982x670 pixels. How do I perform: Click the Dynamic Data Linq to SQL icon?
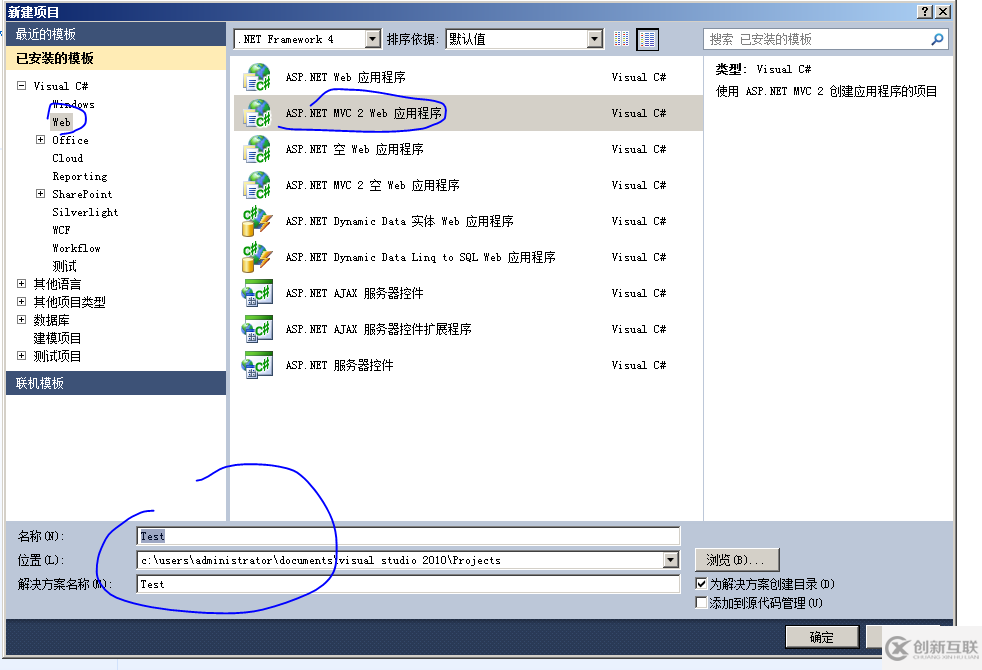(x=257, y=257)
